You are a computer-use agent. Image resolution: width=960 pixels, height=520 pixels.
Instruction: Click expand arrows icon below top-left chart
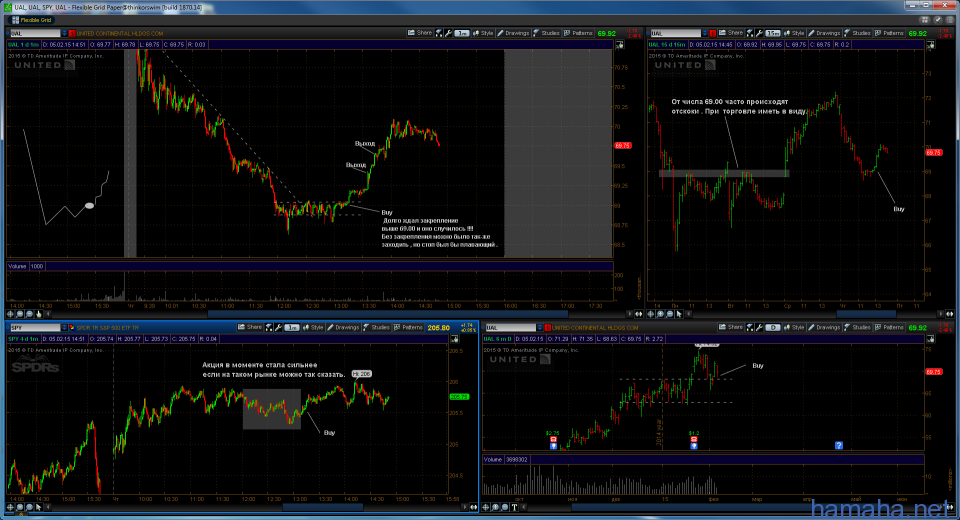(639, 314)
